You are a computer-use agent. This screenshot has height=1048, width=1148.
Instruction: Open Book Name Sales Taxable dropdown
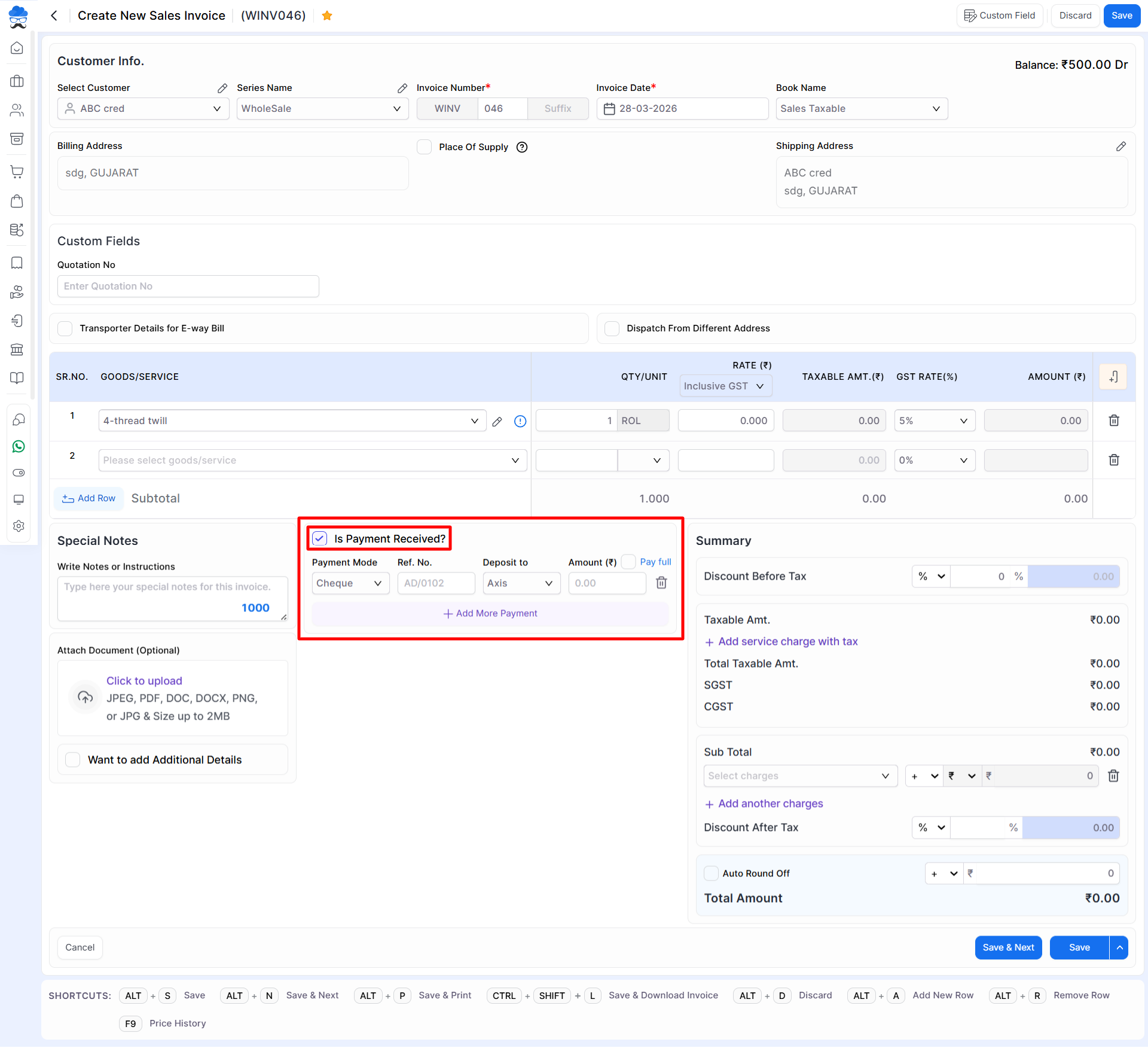click(x=861, y=109)
